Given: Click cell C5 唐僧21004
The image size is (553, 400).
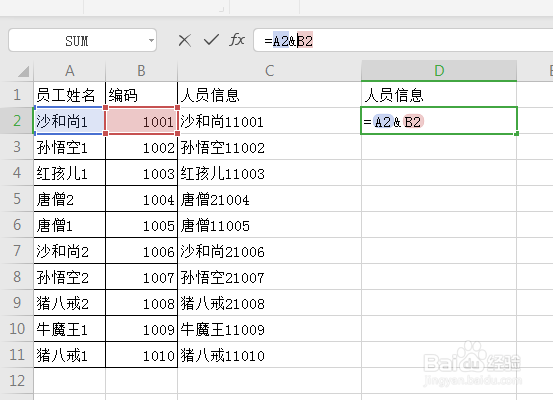Looking at the screenshot, I should (269, 199).
